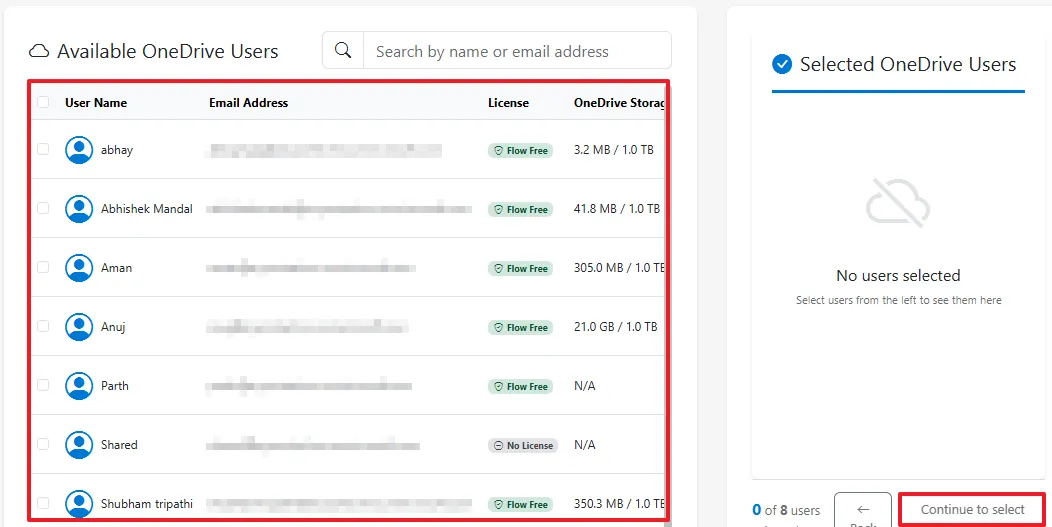Click the name abhay
The width and height of the screenshot is (1052, 527).
pos(117,150)
